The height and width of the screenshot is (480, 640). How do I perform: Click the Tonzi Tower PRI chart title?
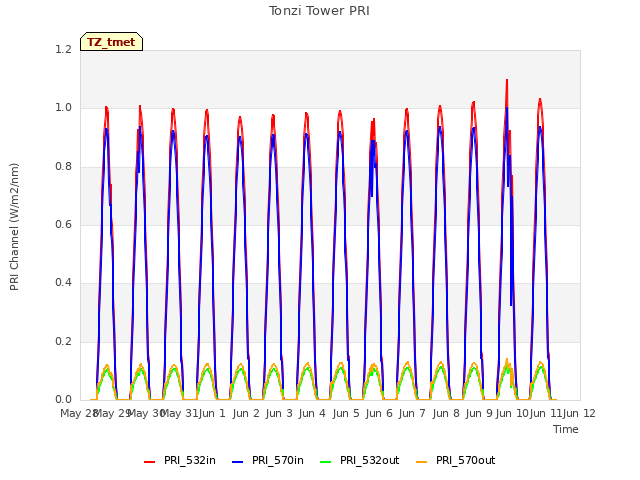click(x=319, y=11)
